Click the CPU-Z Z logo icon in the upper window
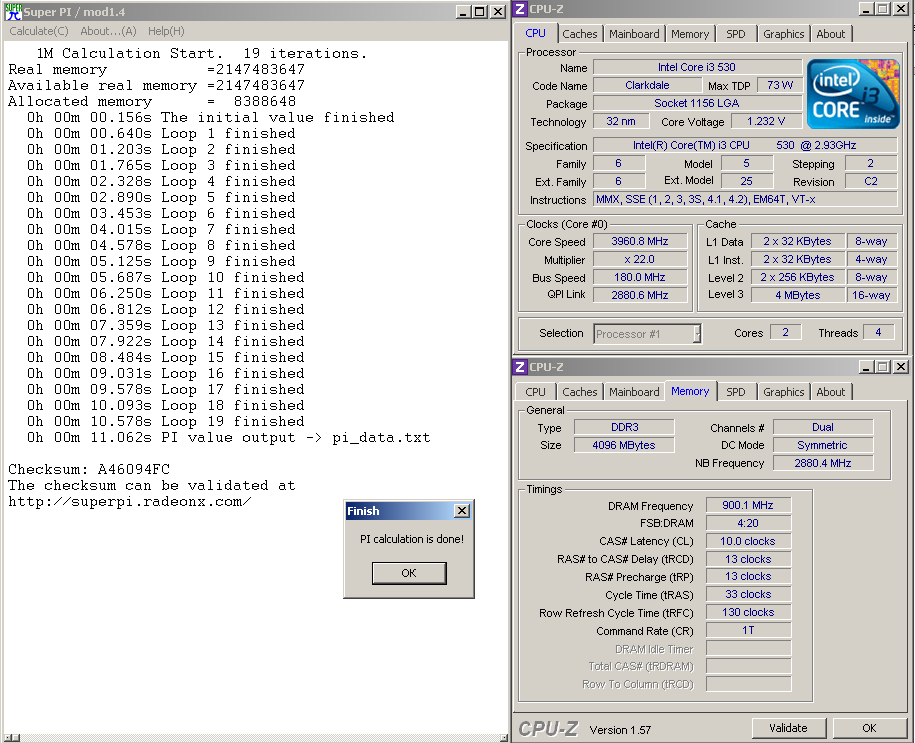Image resolution: width=915 pixels, height=743 pixels. click(520, 9)
